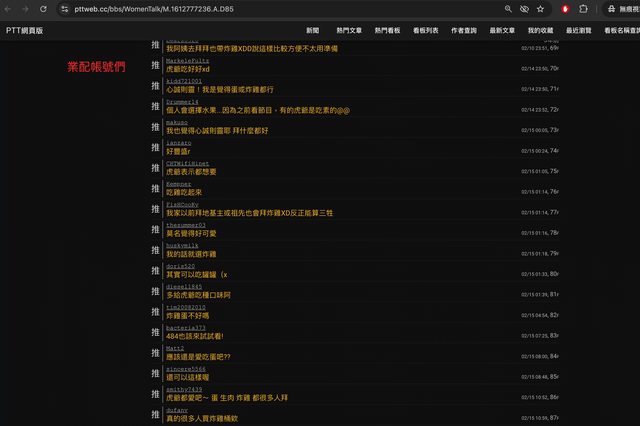Open the 新聞 menu item
640x426 pixels.
[x=313, y=31]
